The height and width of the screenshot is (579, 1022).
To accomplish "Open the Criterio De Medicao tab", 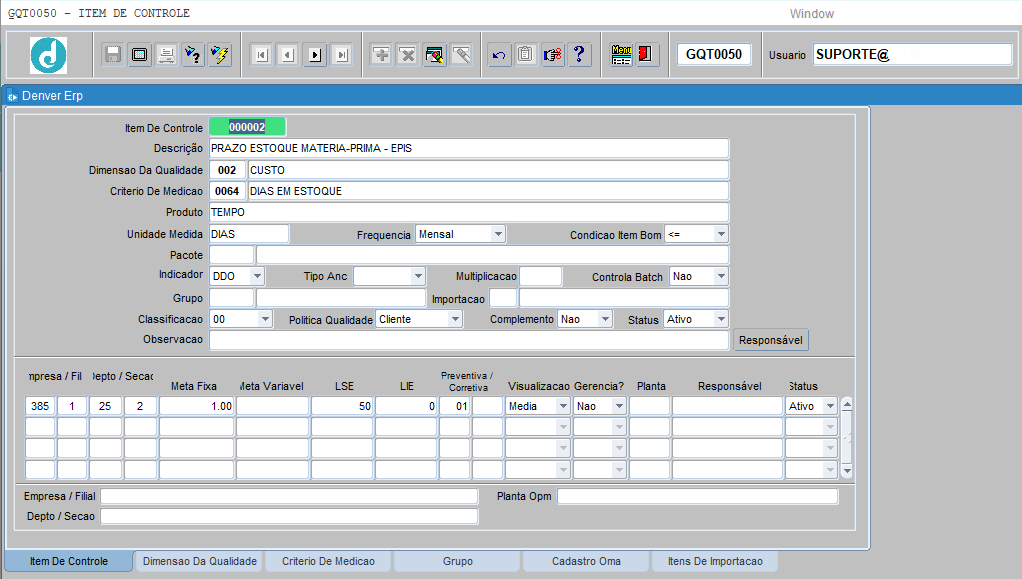I will 328,561.
